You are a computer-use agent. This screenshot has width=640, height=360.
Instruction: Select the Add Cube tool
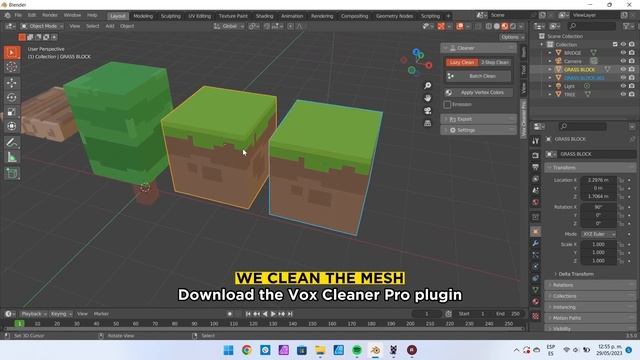click(12, 173)
